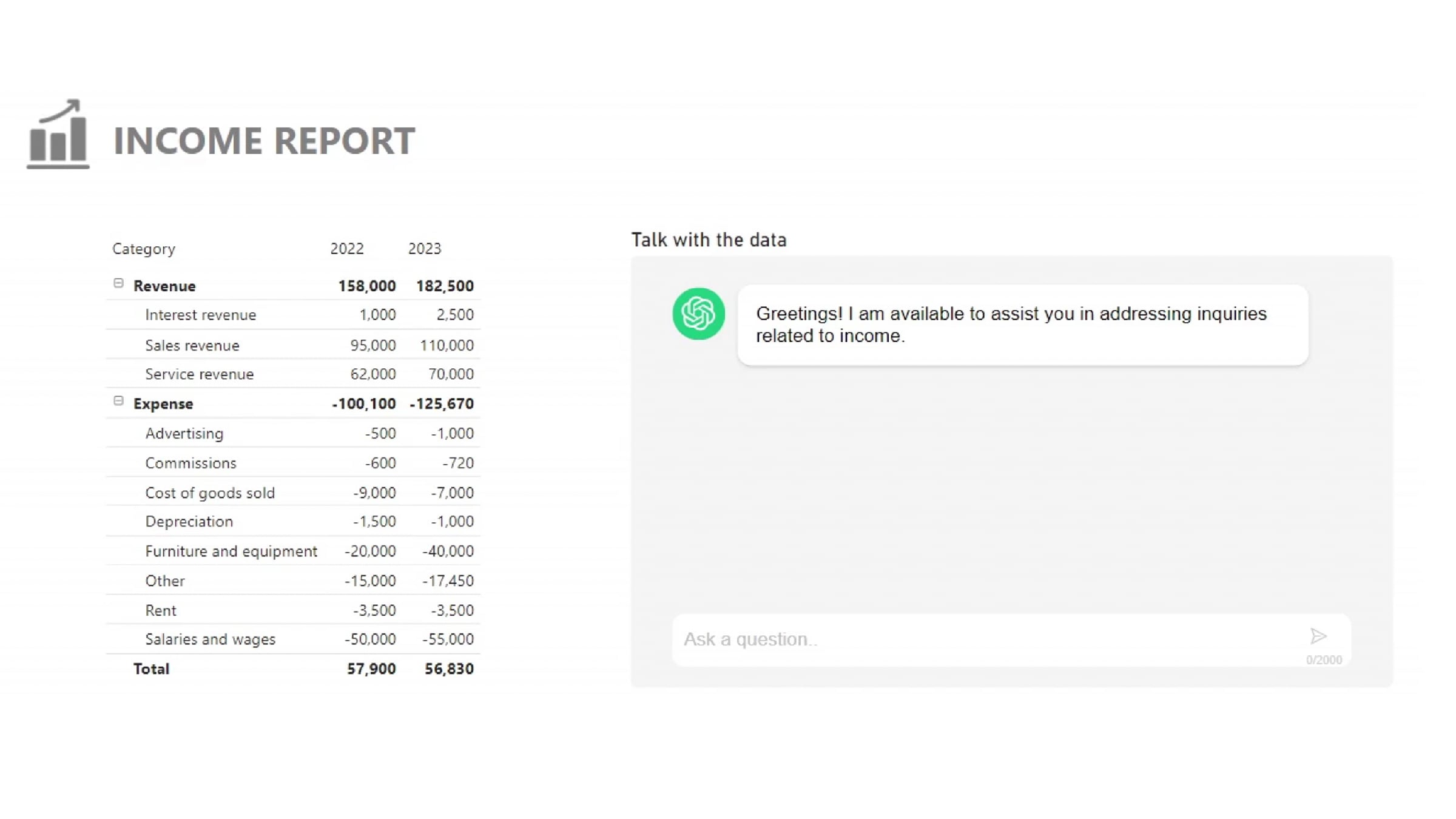Click the 2023 column header
This screenshot has width=1456, height=819.
[x=425, y=249]
